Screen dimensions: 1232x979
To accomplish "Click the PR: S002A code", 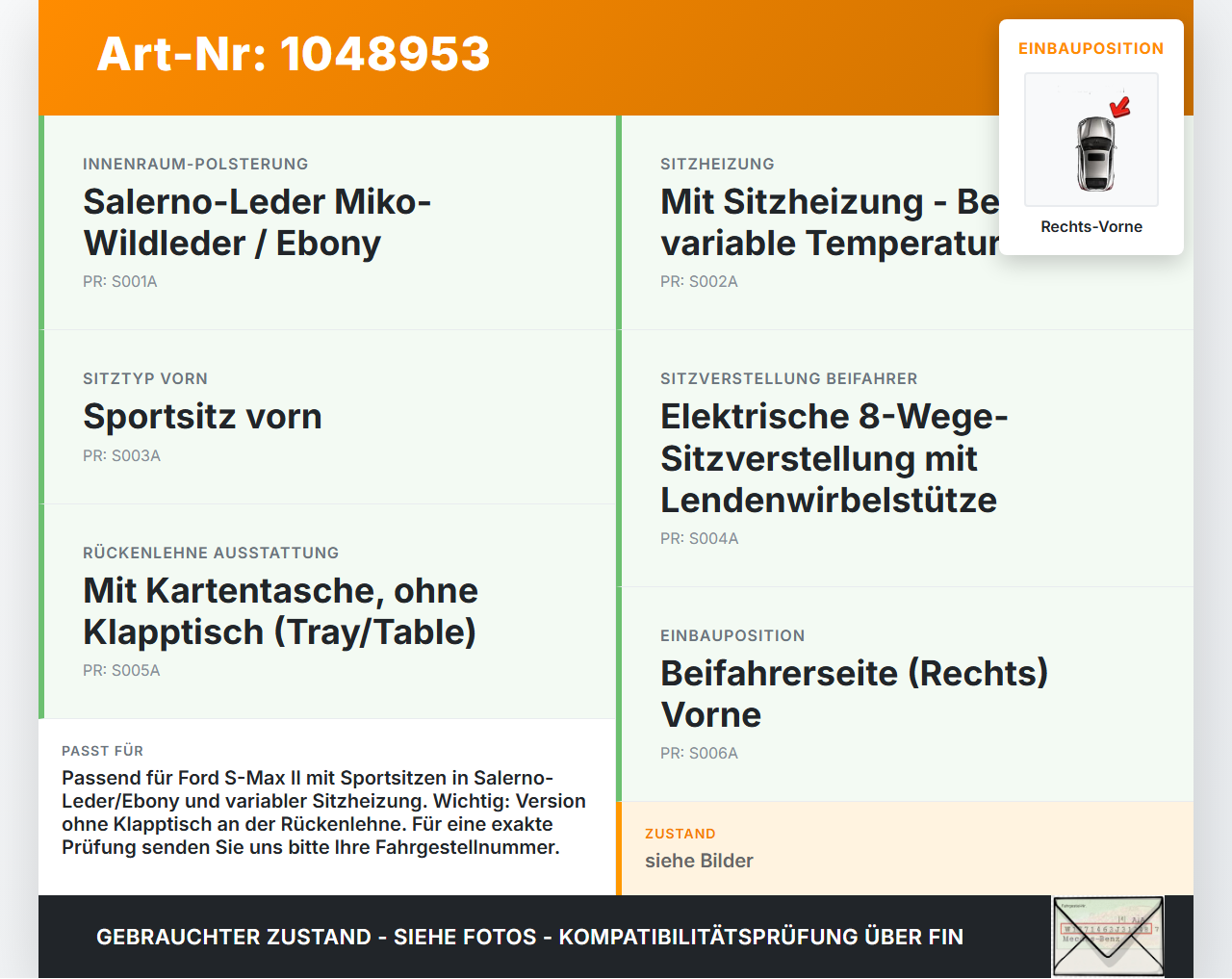I will coord(699,282).
